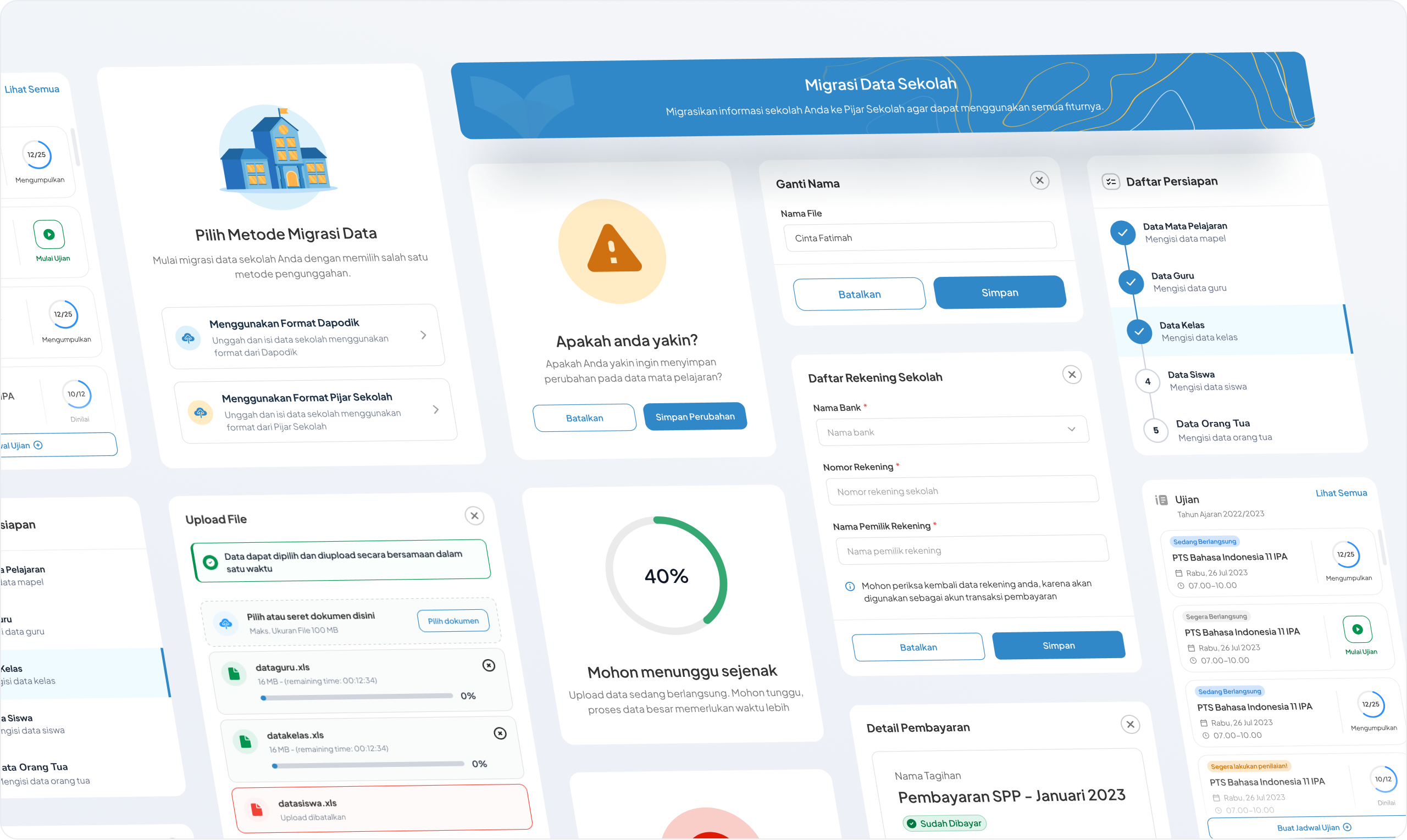Click the Sedang Berlangsung badge on first exam
The width and height of the screenshot is (1407, 840).
tap(1204, 542)
